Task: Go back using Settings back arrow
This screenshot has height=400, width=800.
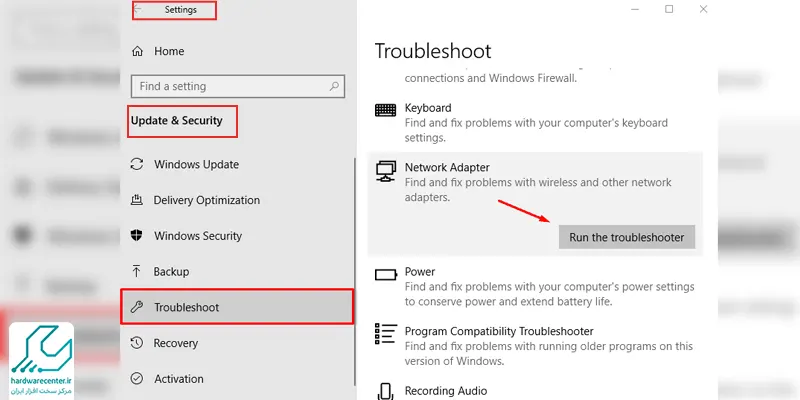Action: pyautogui.click(x=138, y=10)
